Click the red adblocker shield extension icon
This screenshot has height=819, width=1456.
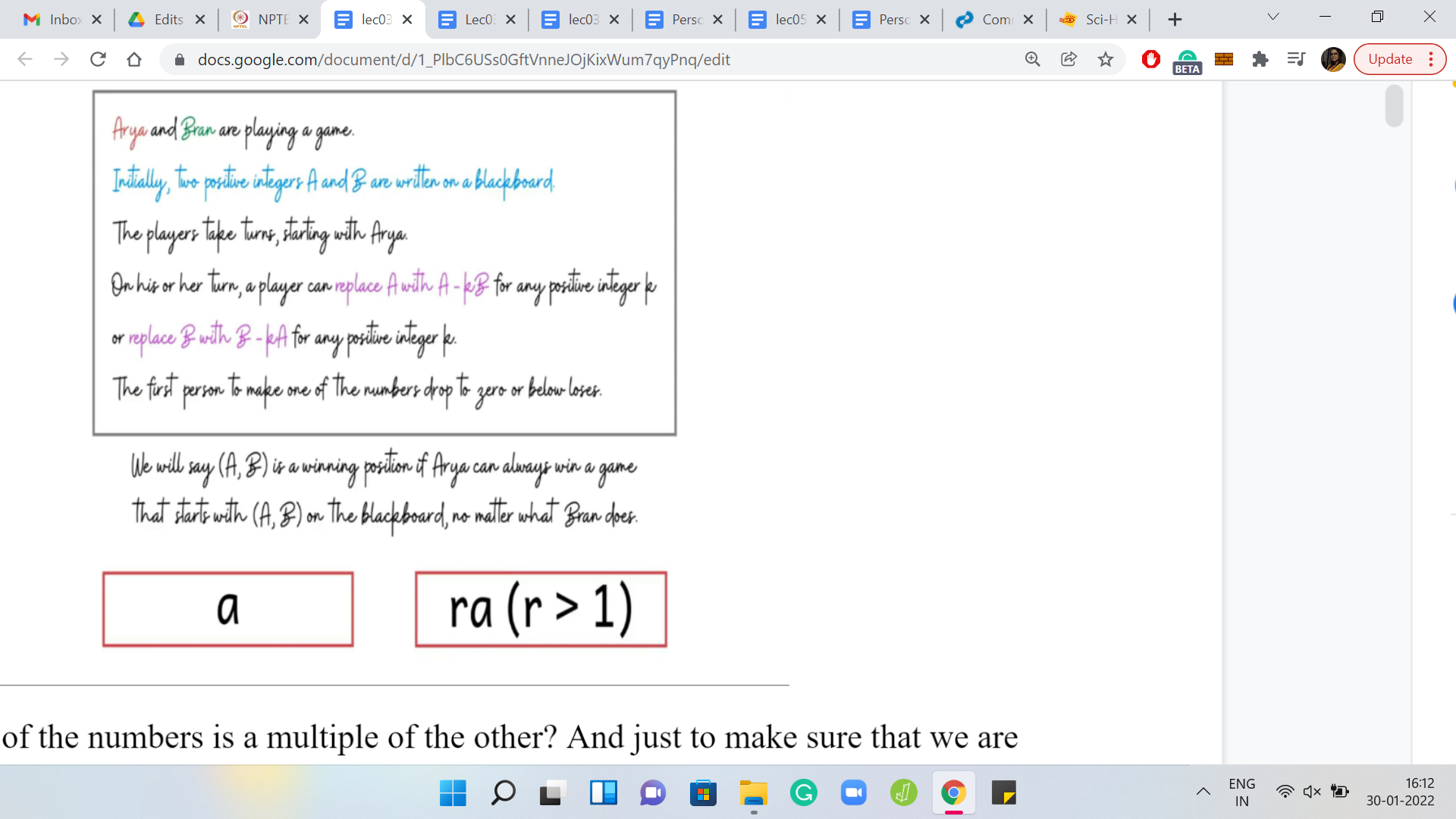[1150, 59]
